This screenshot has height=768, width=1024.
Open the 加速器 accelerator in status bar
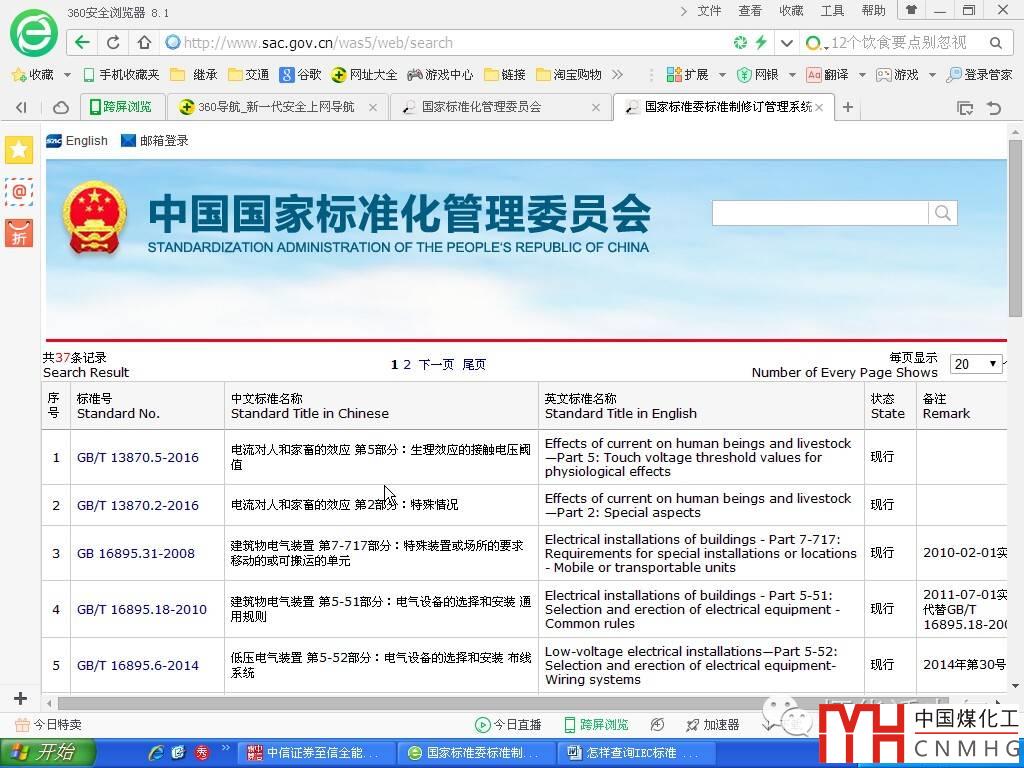pos(712,724)
